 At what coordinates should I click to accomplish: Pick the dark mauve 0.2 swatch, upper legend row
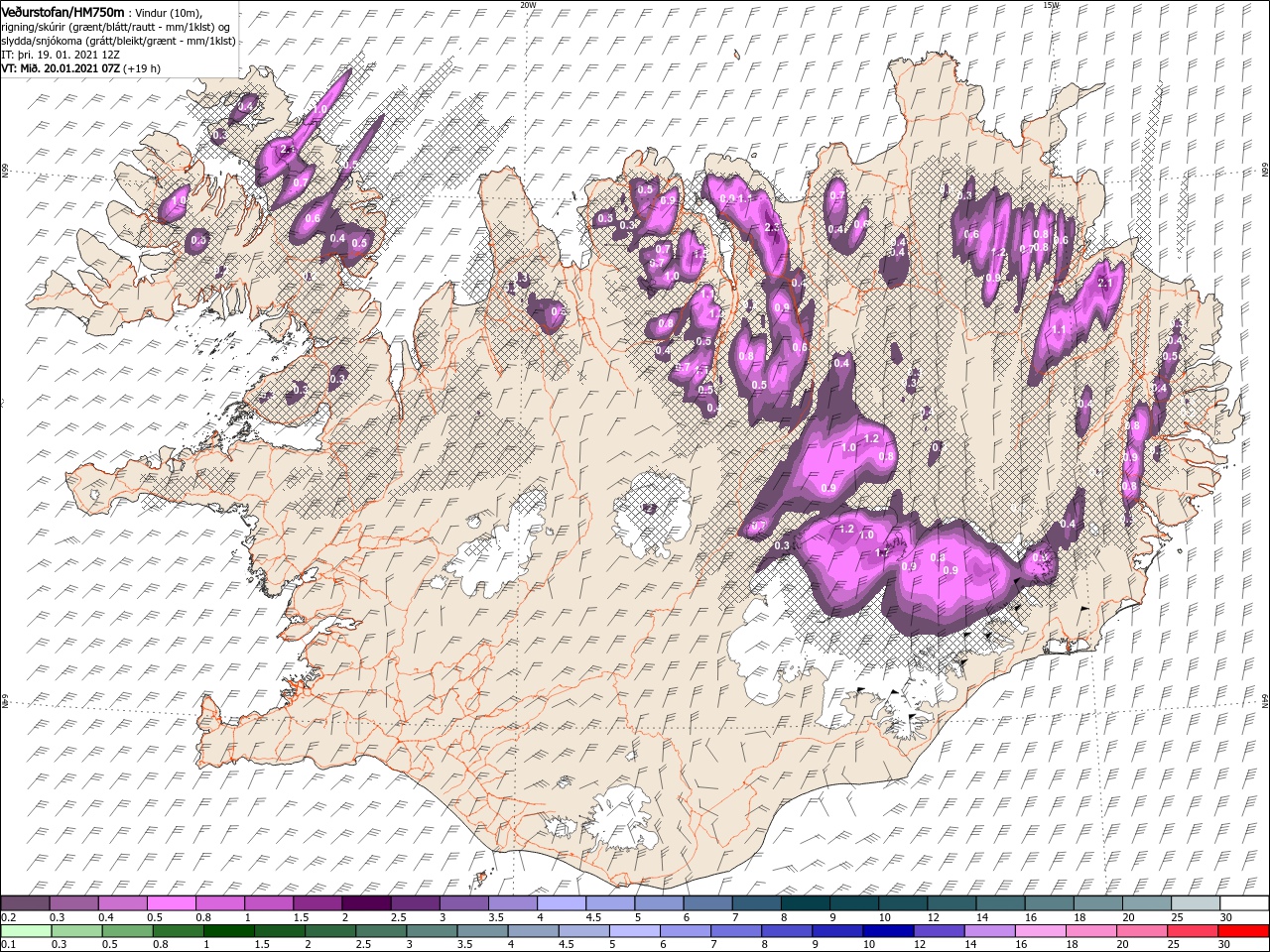pyautogui.click(x=25, y=902)
